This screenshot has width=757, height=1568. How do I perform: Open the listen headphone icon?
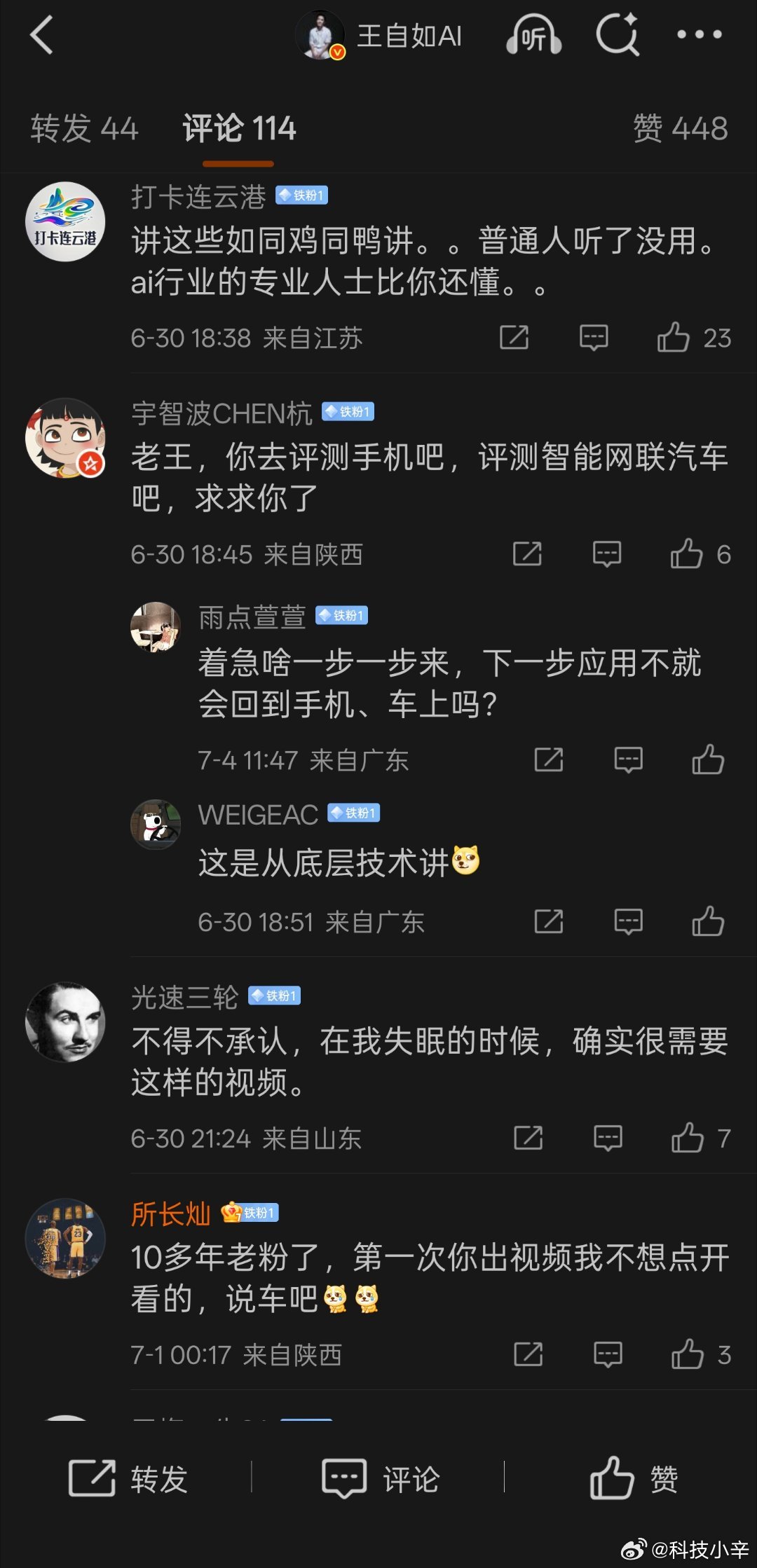coord(534,35)
